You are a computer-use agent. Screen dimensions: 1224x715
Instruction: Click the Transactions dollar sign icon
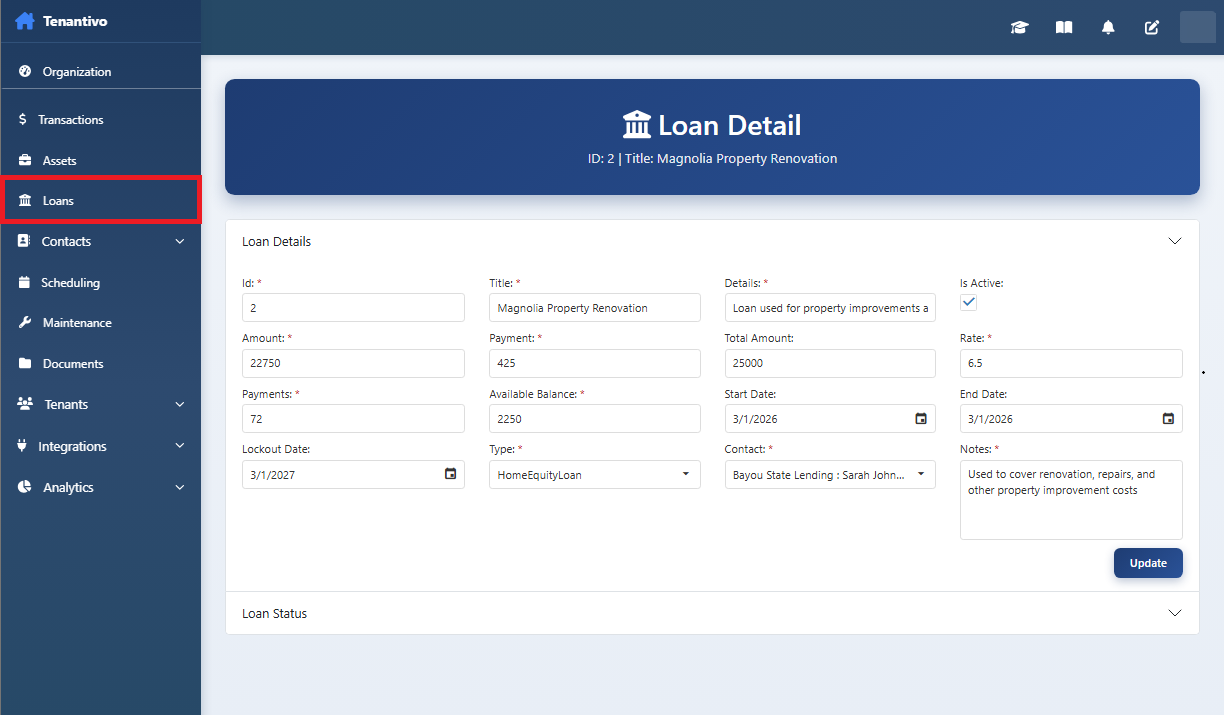pos(23,119)
